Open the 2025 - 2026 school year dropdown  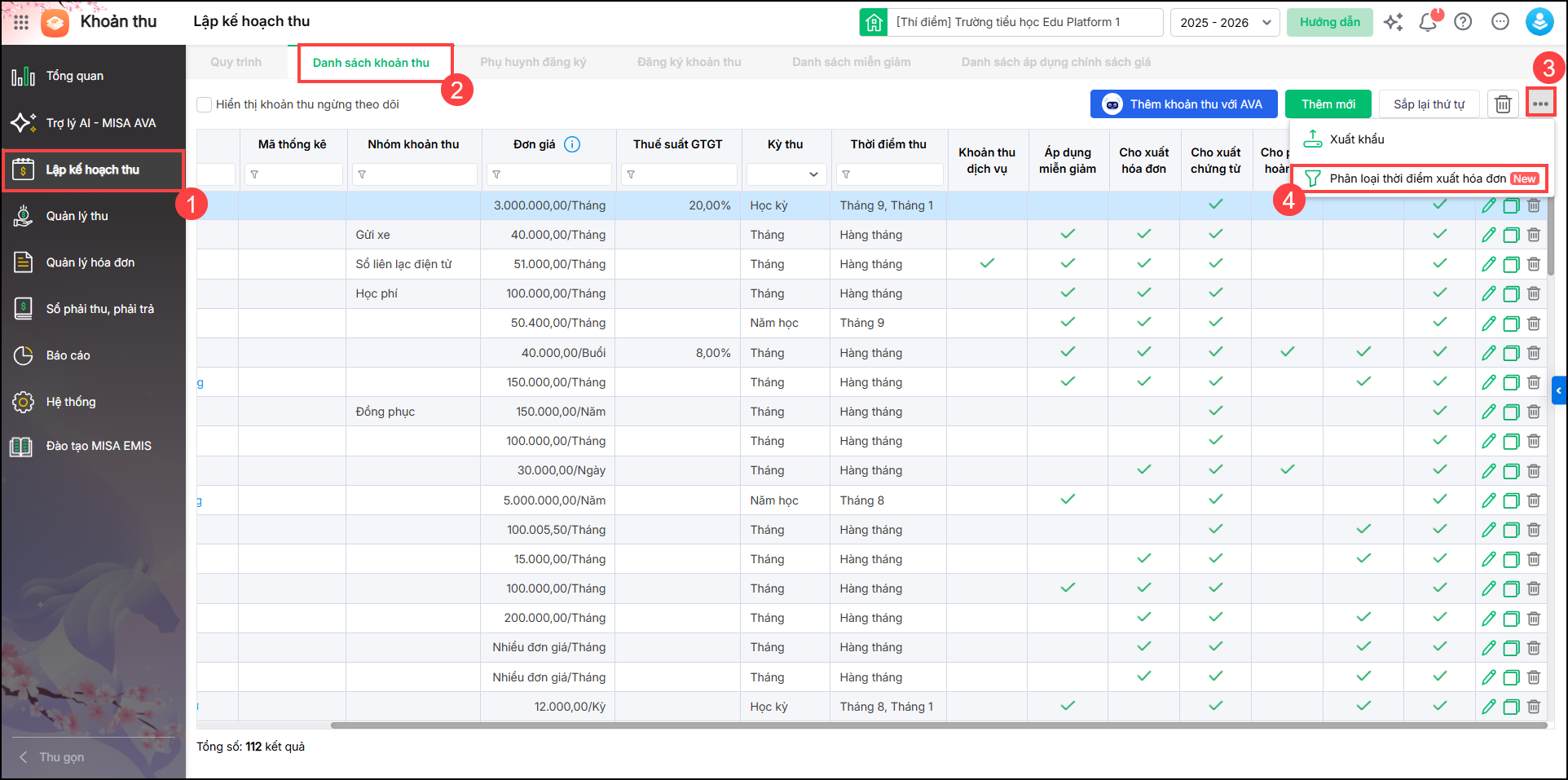(1224, 22)
